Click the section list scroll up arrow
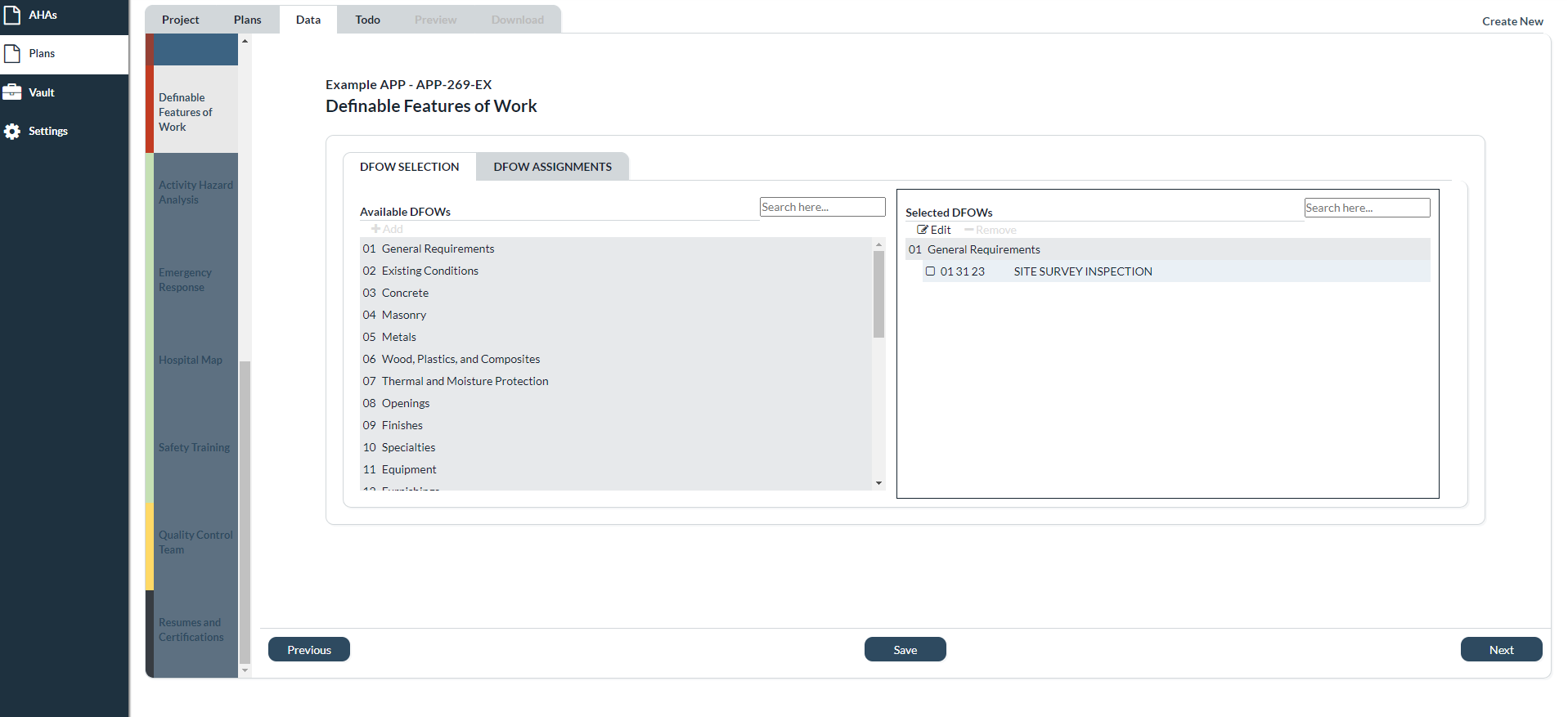The image size is (1568, 717). click(x=245, y=41)
